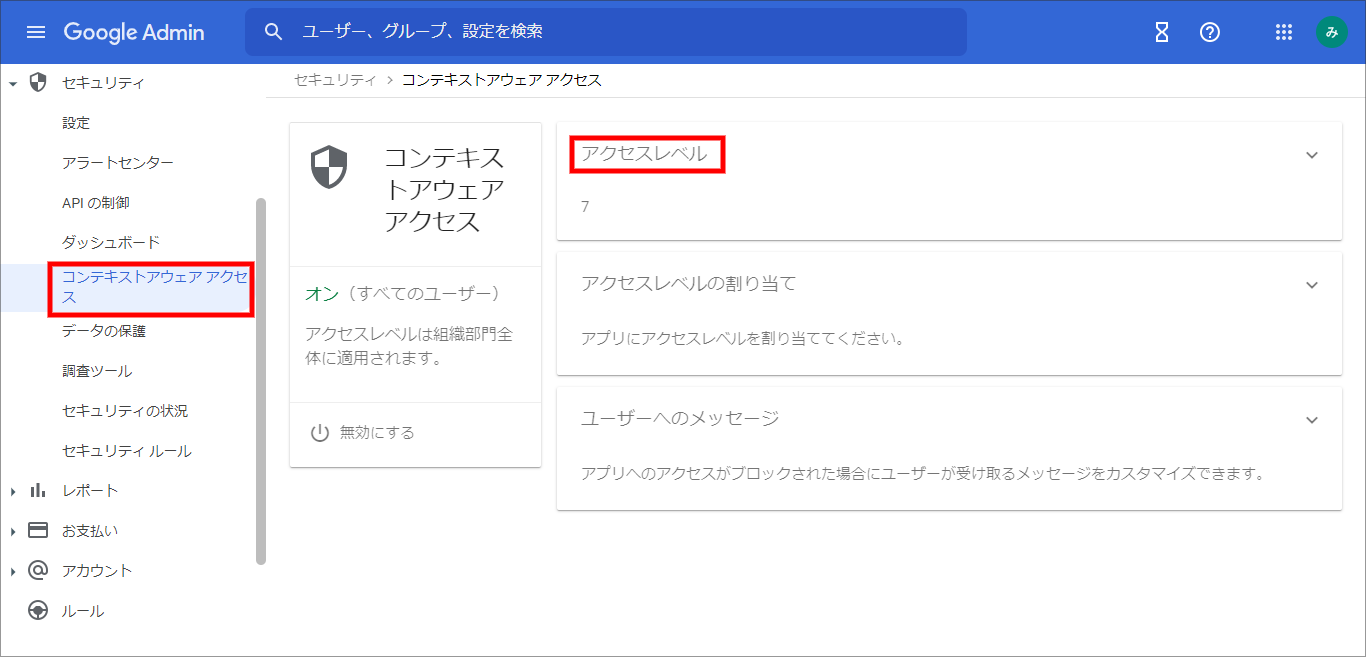Click アプリにアクセスレベルを割り当ててください text

[742, 339]
